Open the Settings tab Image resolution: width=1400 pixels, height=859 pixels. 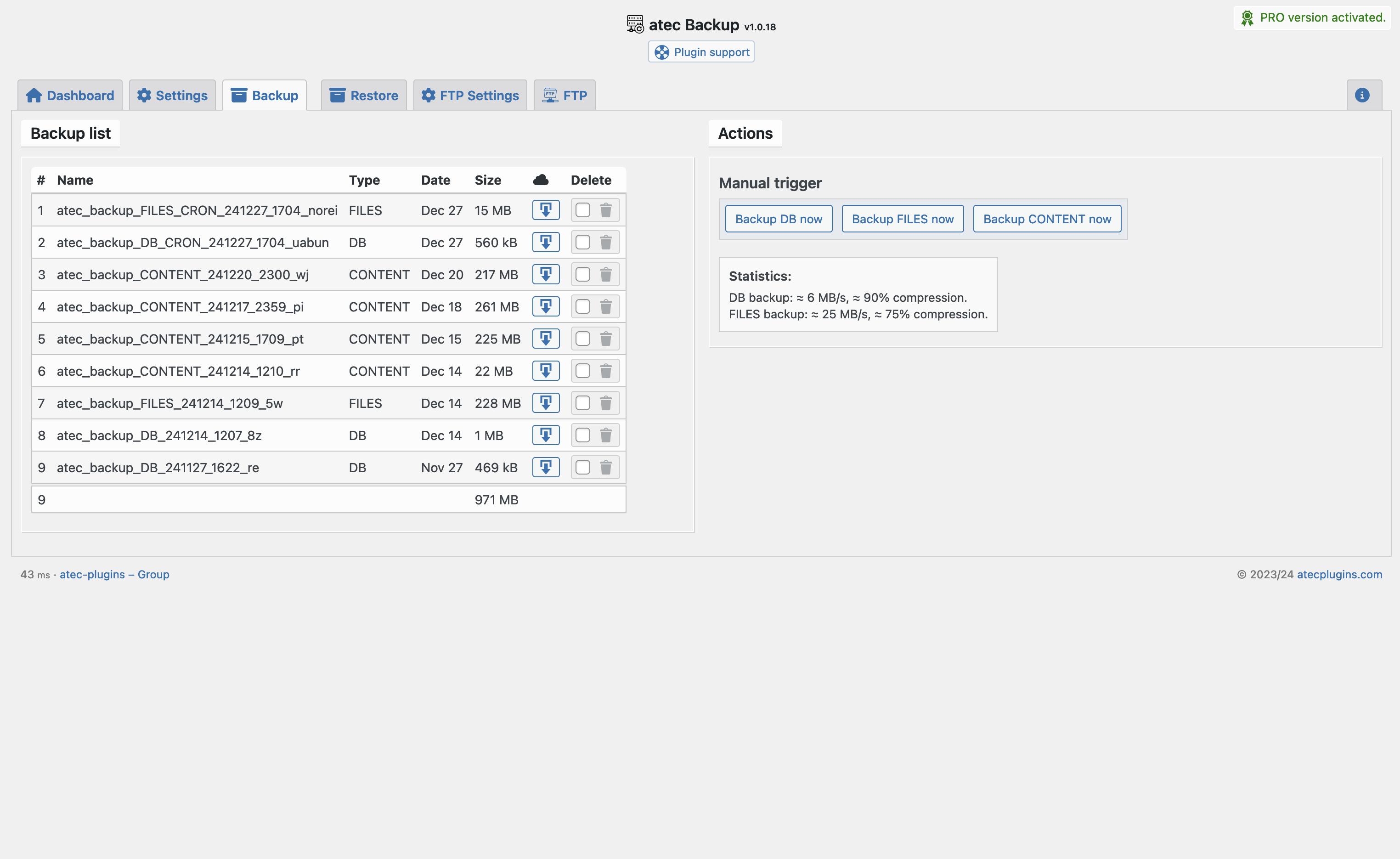tap(172, 96)
